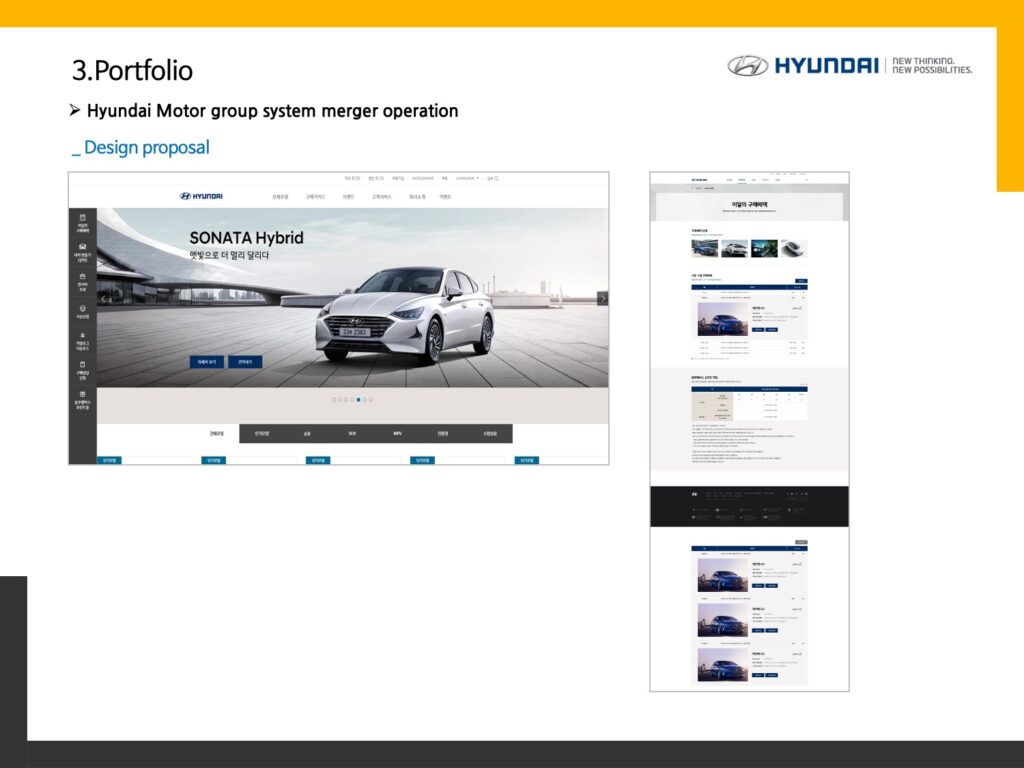The image size is (1024, 768).
Task: Click the download icon in the left sidebar
Action: point(82,335)
